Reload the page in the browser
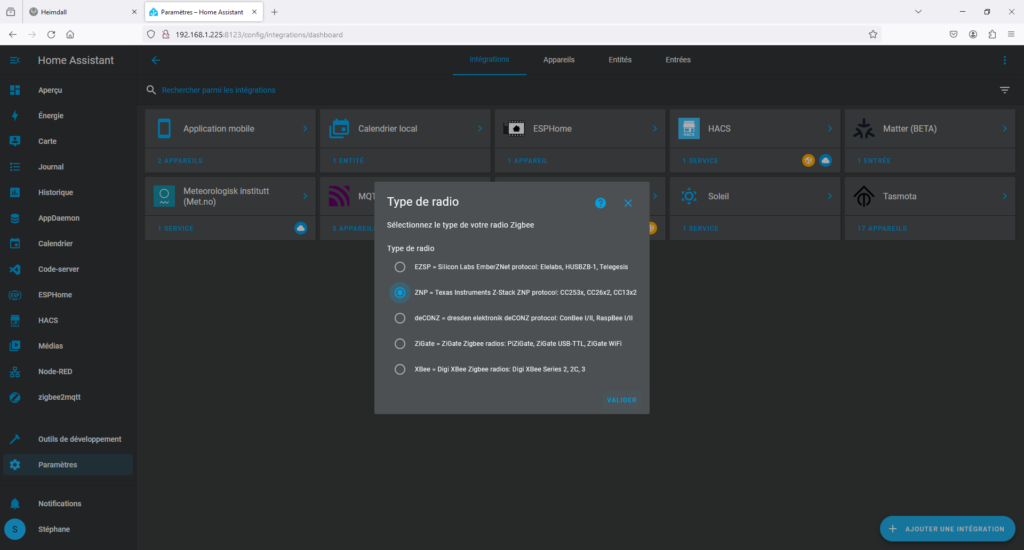This screenshot has width=1024, height=550. pyautogui.click(x=51, y=35)
